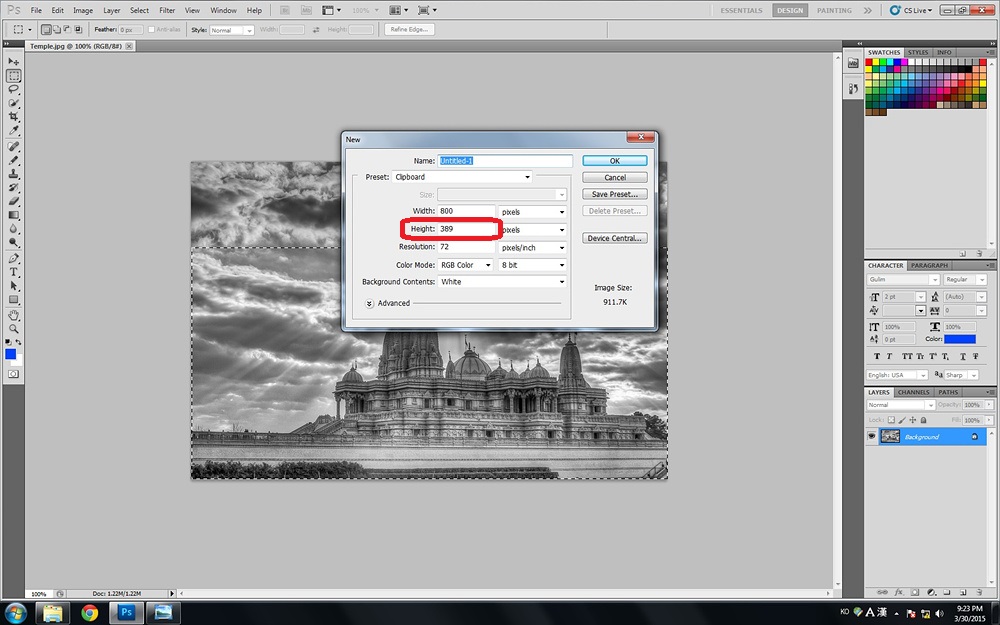Open the Filter menu
The image size is (1000, 625).
[x=167, y=10]
